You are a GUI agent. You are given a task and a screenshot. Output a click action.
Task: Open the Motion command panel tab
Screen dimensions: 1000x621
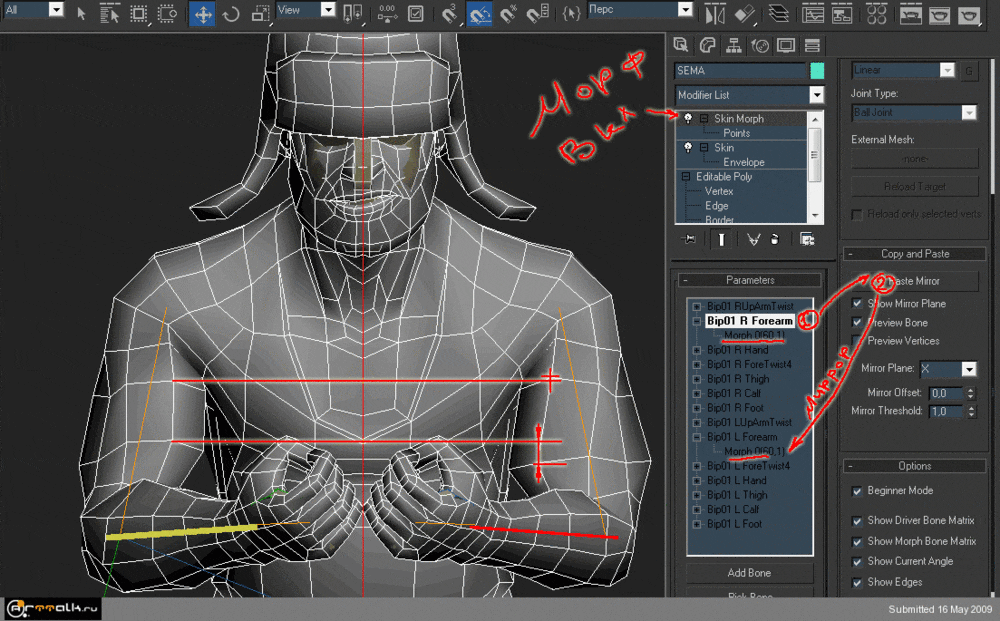759,45
